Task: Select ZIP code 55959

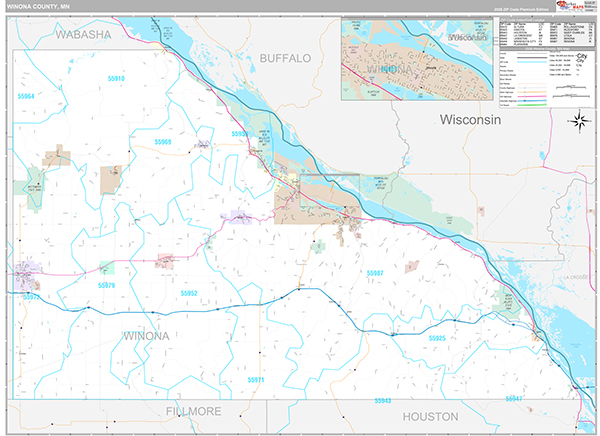Action: pos(240,134)
